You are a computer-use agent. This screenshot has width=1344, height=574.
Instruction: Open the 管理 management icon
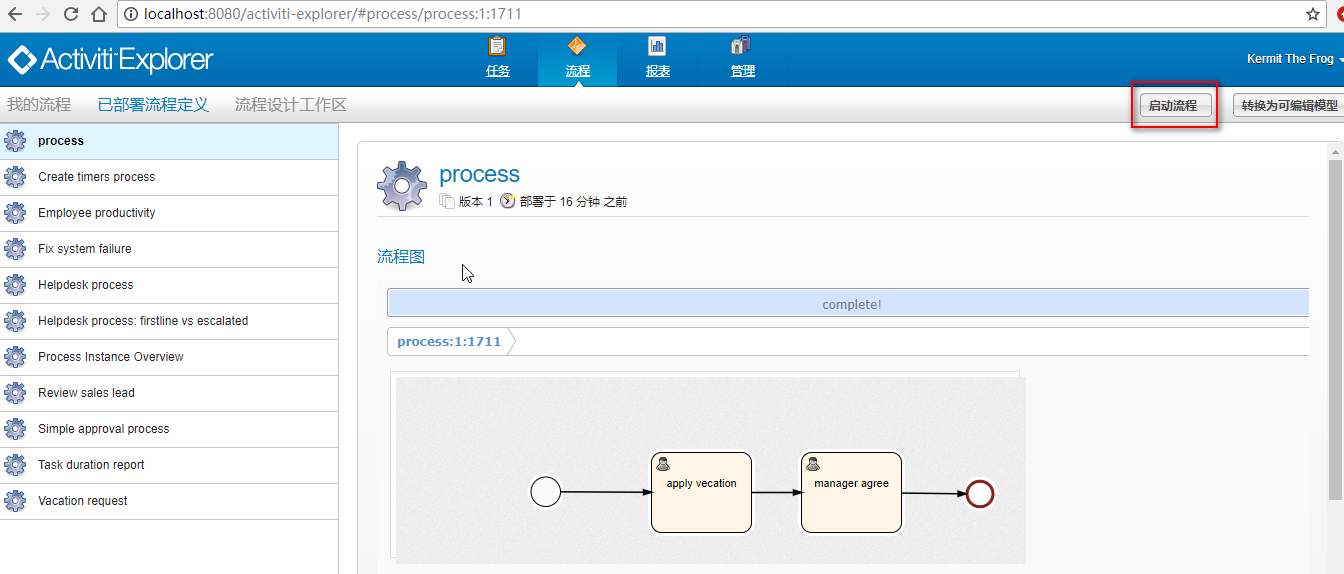coord(742,47)
